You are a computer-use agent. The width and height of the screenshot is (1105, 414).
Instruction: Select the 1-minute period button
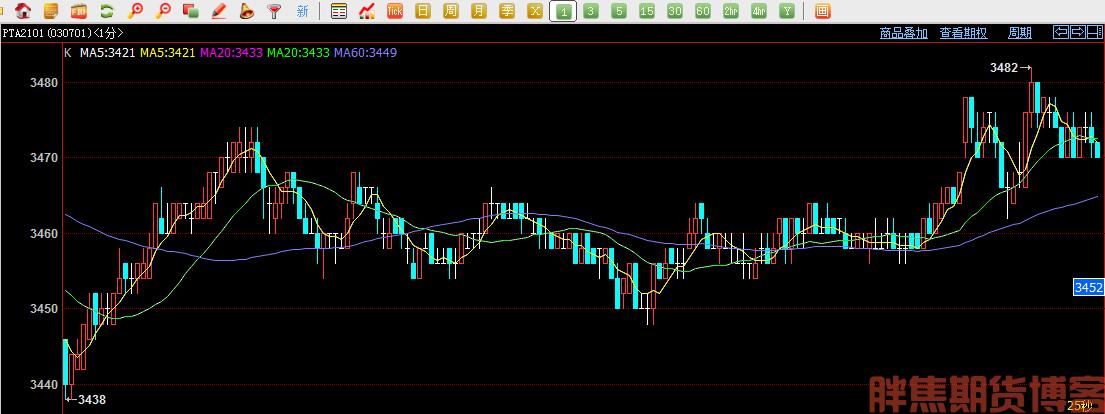pyautogui.click(x=563, y=11)
